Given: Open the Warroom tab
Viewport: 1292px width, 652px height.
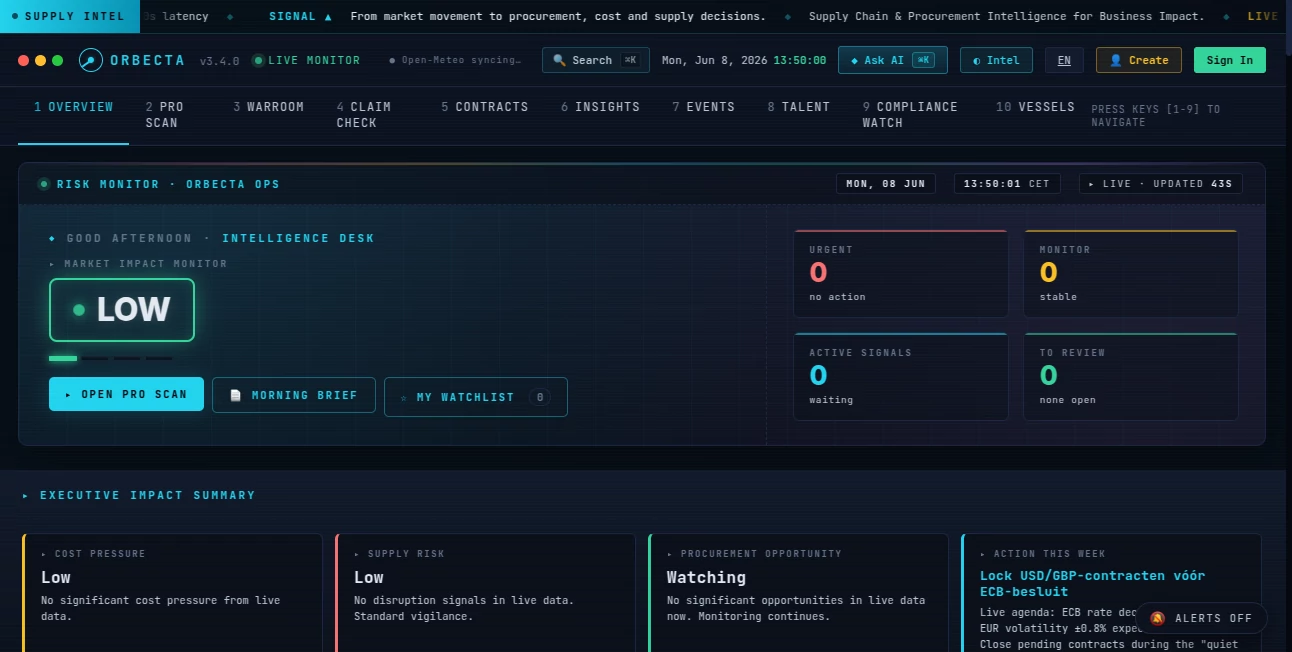Looking at the screenshot, I should coord(269,107).
